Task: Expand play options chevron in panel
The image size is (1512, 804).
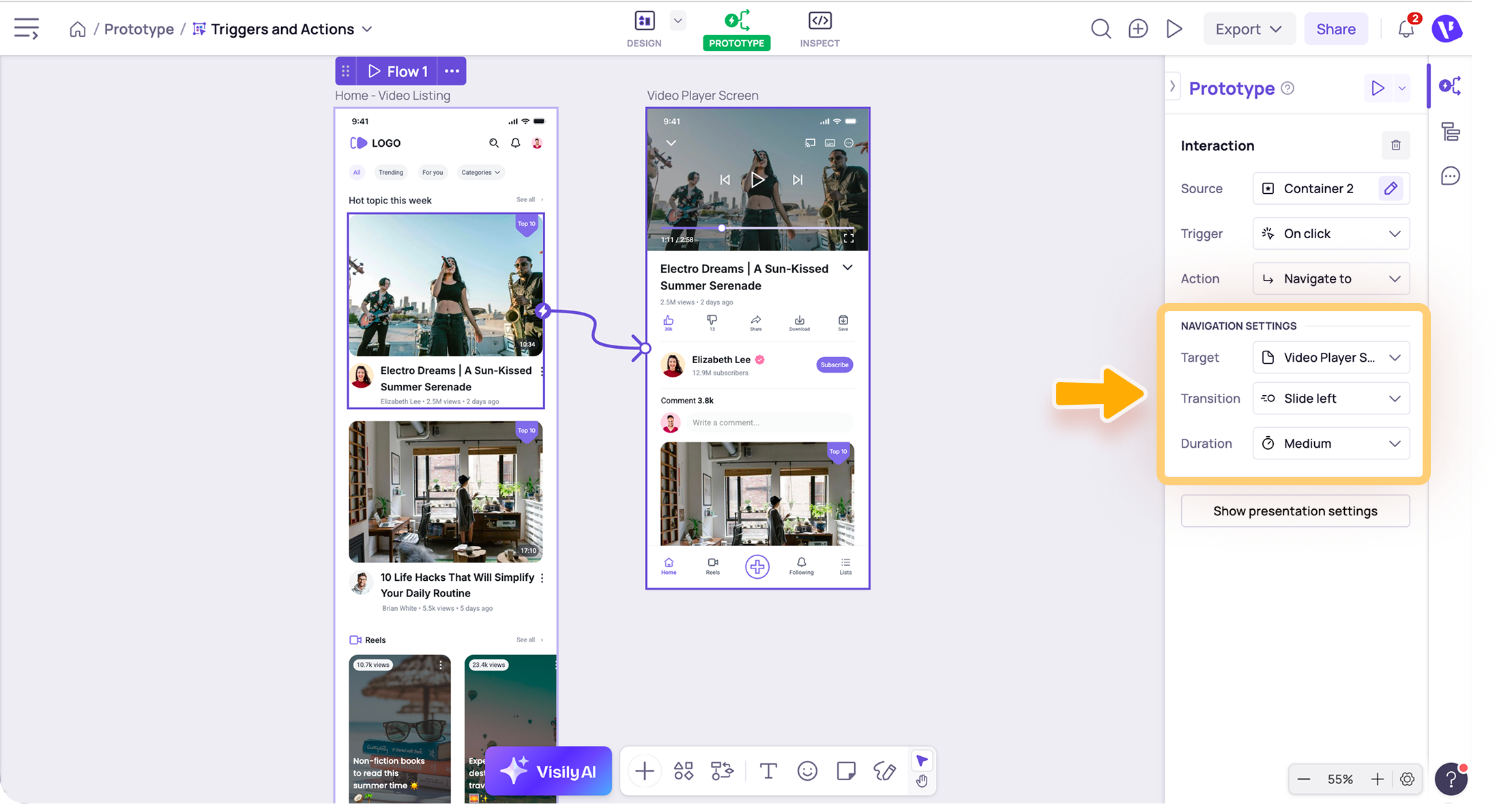Action: tap(1401, 88)
